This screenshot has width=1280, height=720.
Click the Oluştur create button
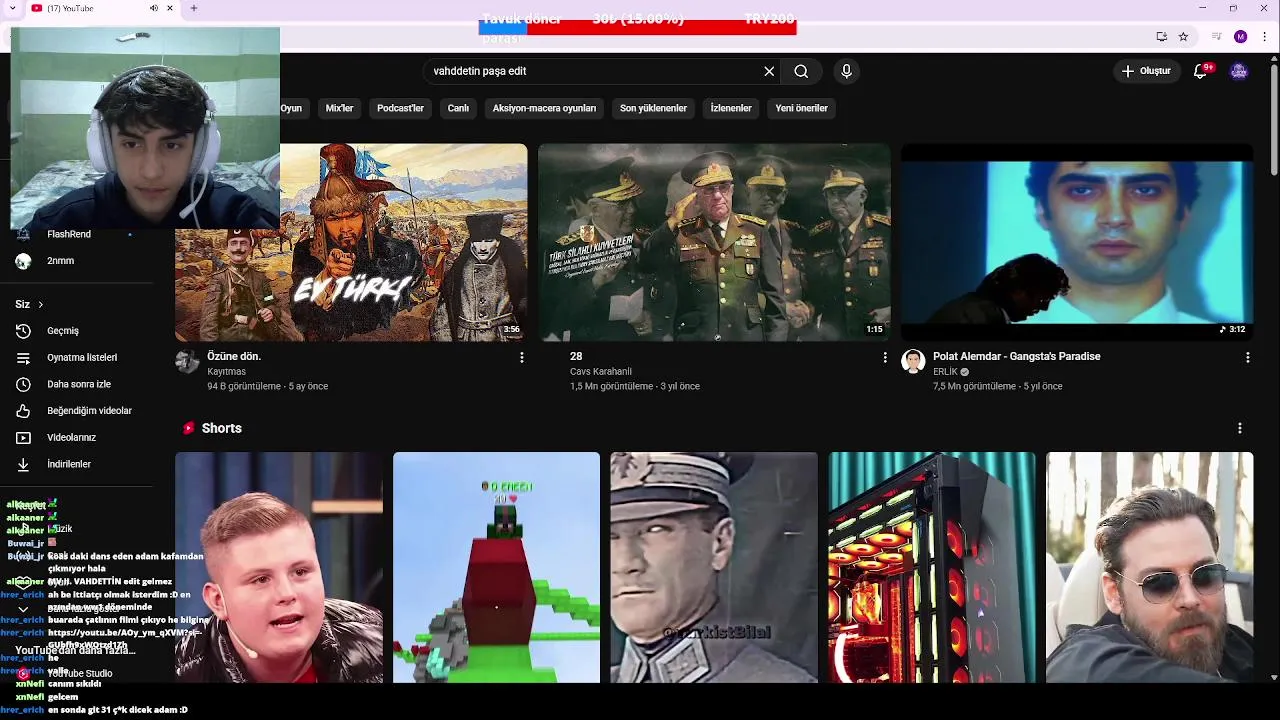1146,71
